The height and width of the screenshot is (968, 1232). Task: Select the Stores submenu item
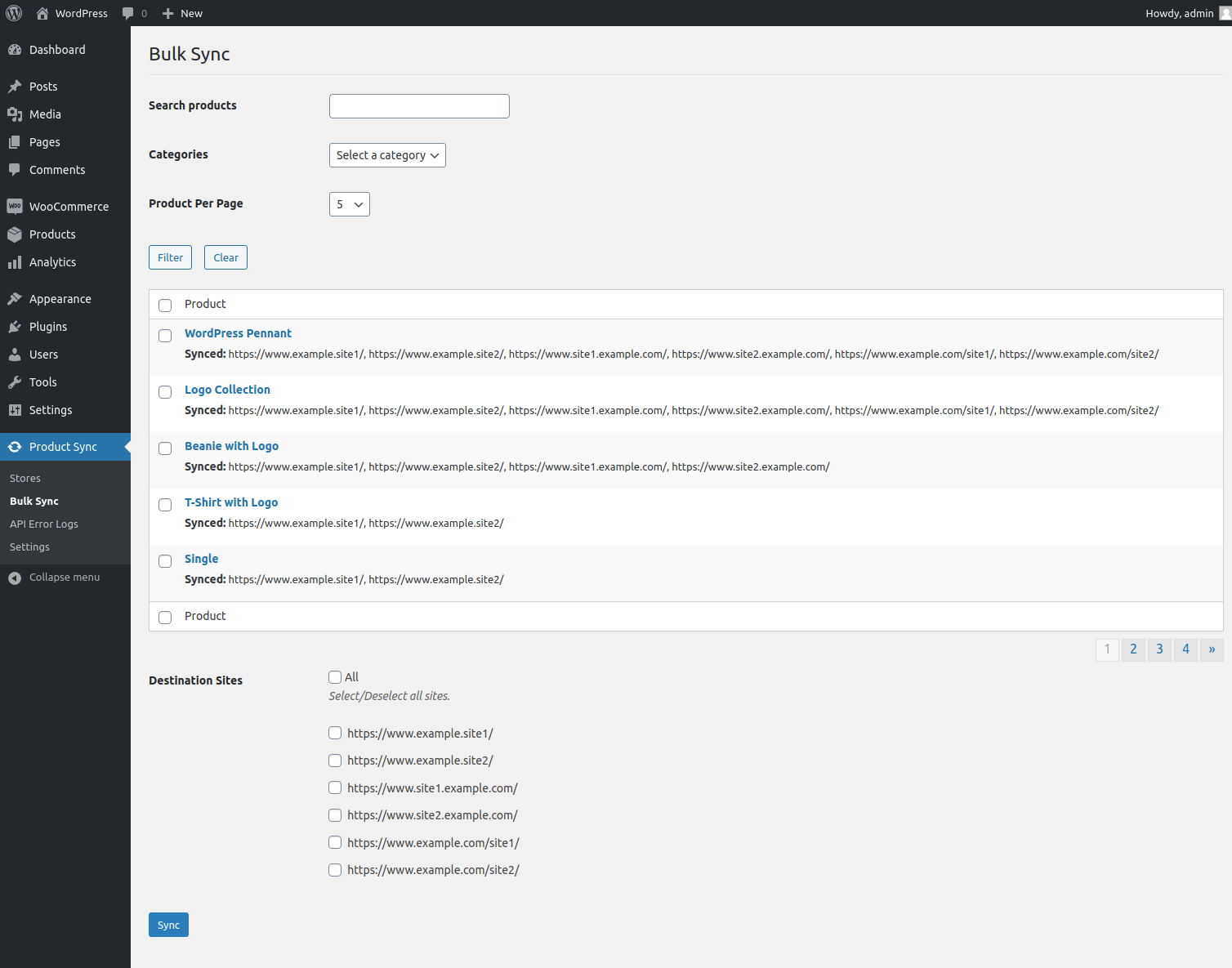(x=25, y=479)
